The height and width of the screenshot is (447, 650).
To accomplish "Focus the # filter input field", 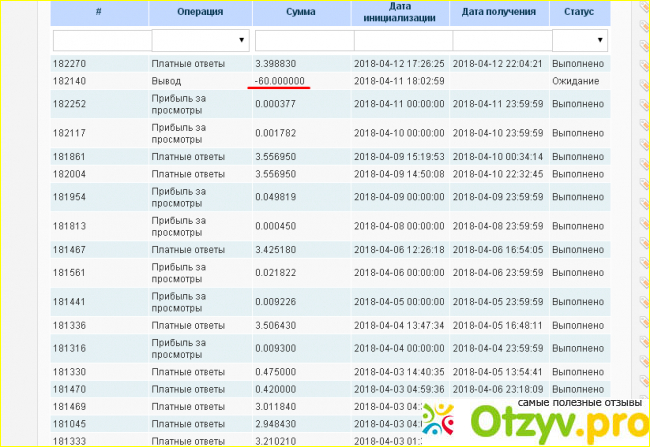I will click(98, 40).
